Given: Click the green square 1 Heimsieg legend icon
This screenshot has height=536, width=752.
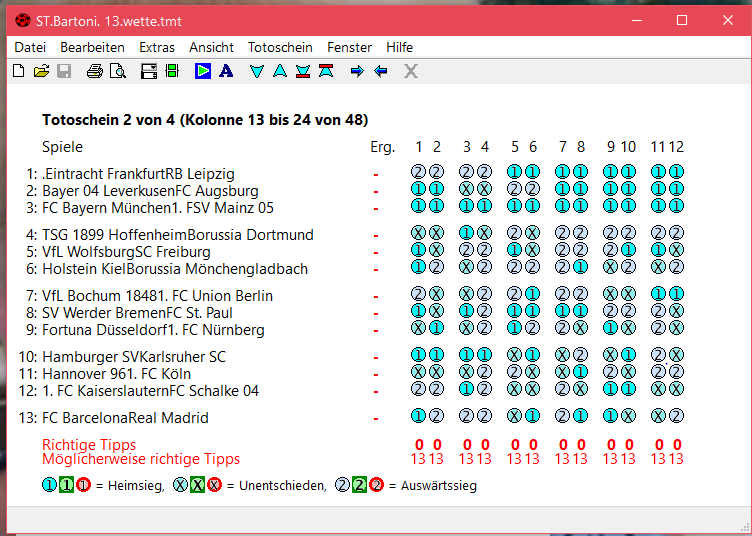Looking at the screenshot, I should pyautogui.click(x=66, y=485).
